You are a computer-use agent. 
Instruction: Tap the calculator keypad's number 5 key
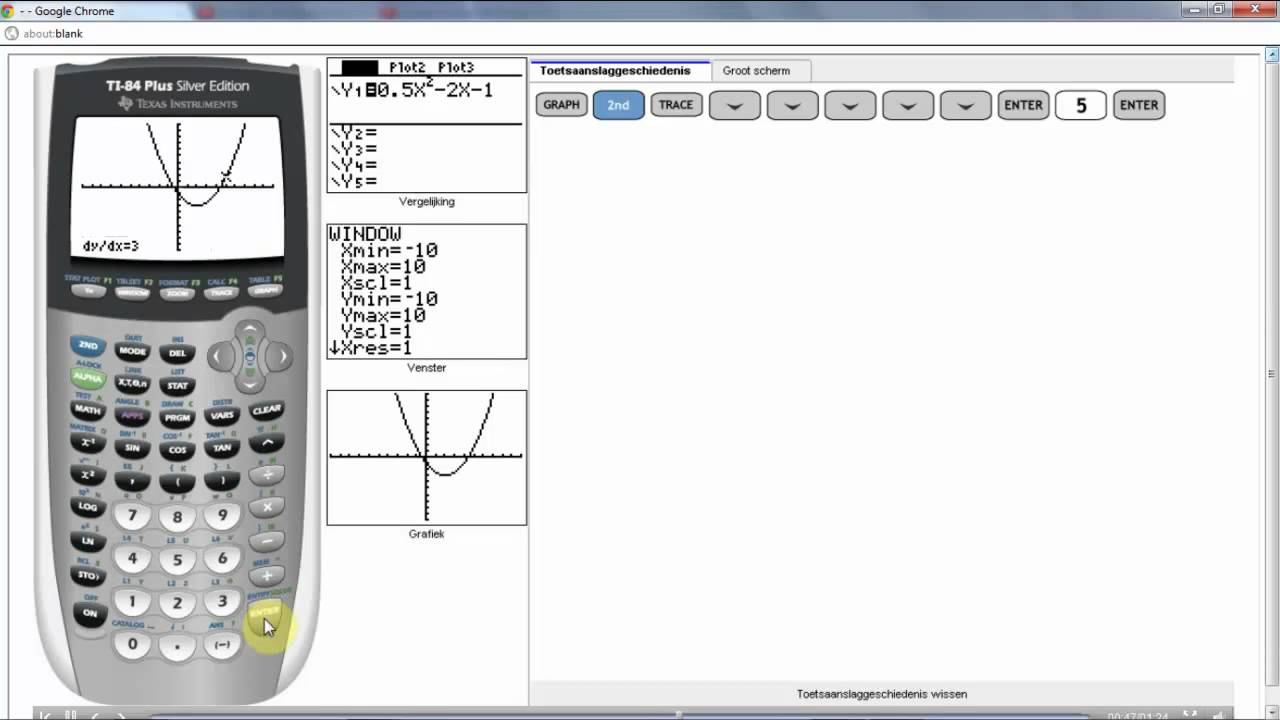[x=177, y=561]
